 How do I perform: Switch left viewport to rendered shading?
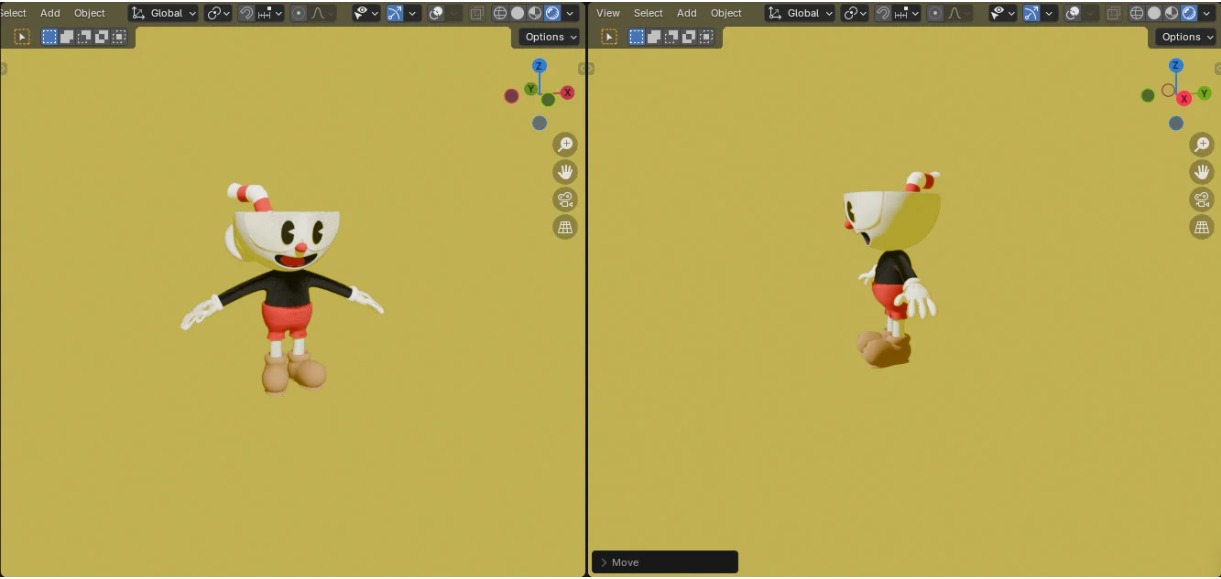pos(552,13)
